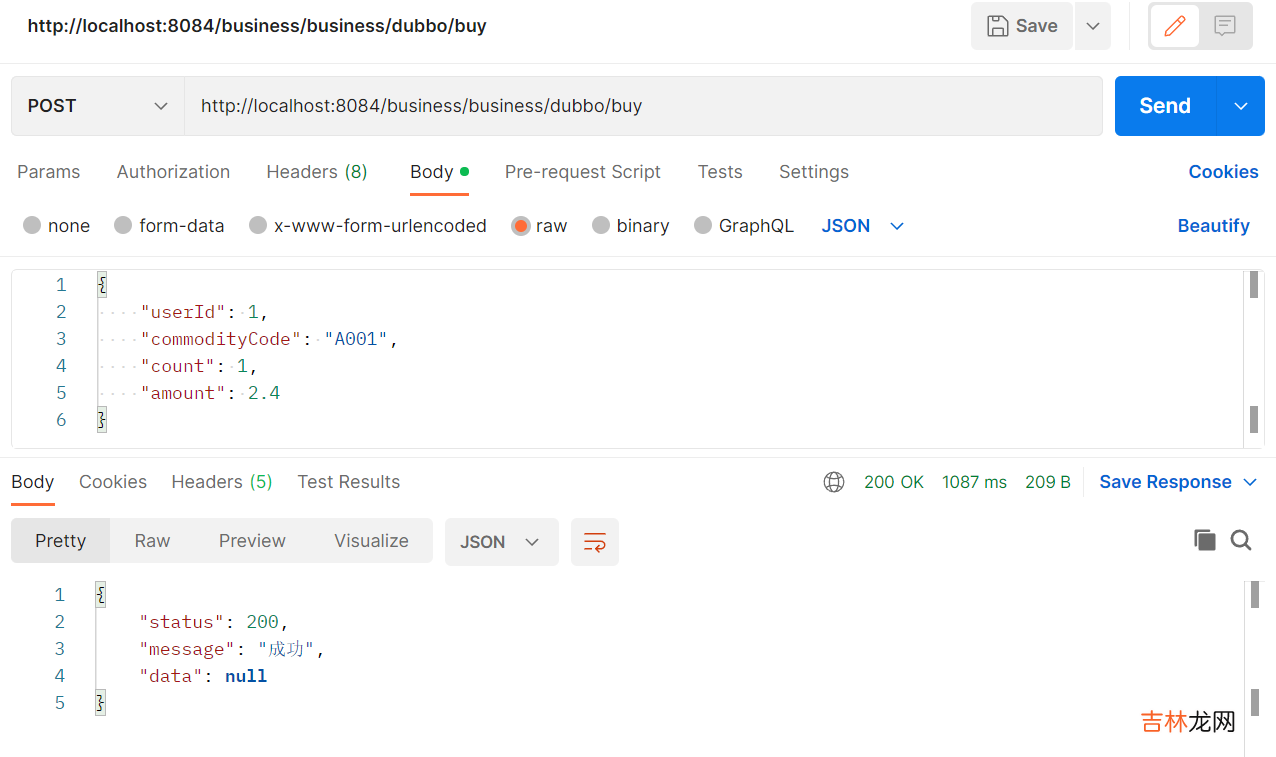Search the response with magnifier icon
This screenshot has height=757, width=1276.
[1241, 541]
